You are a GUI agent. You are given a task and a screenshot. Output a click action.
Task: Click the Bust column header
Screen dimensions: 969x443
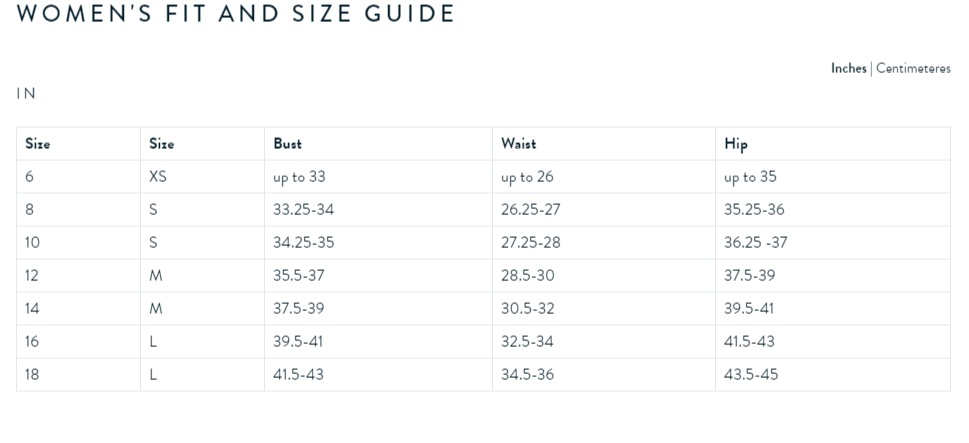[x=287, y=143]
